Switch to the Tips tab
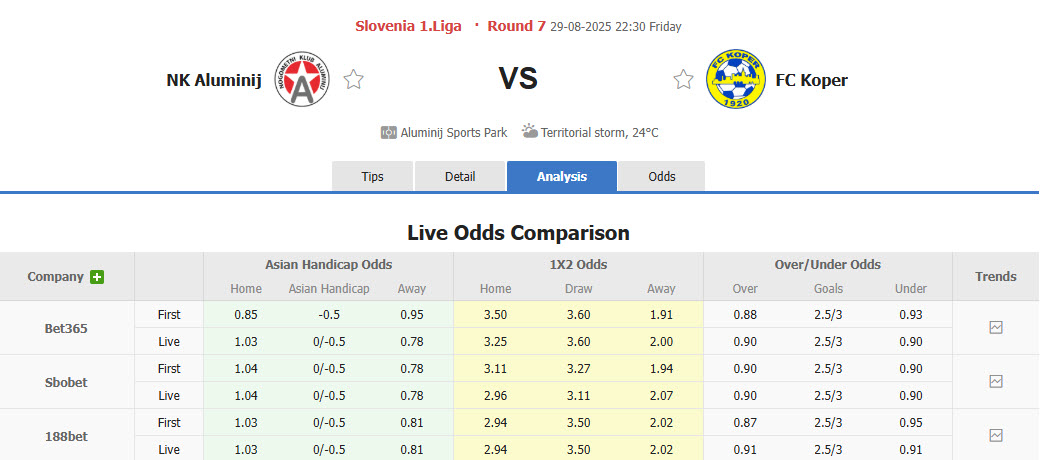 tap(372, 176)
